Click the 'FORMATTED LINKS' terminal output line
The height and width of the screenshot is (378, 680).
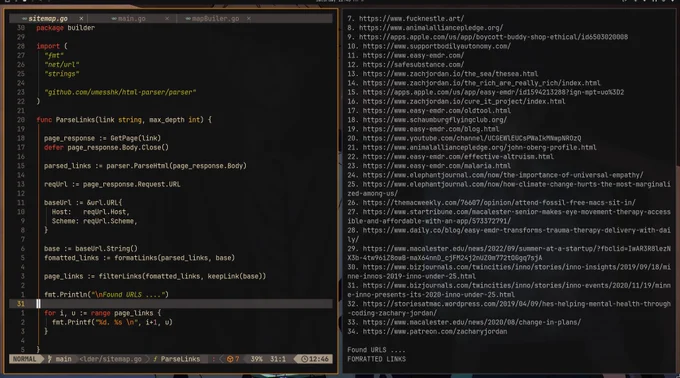point(376,359)
